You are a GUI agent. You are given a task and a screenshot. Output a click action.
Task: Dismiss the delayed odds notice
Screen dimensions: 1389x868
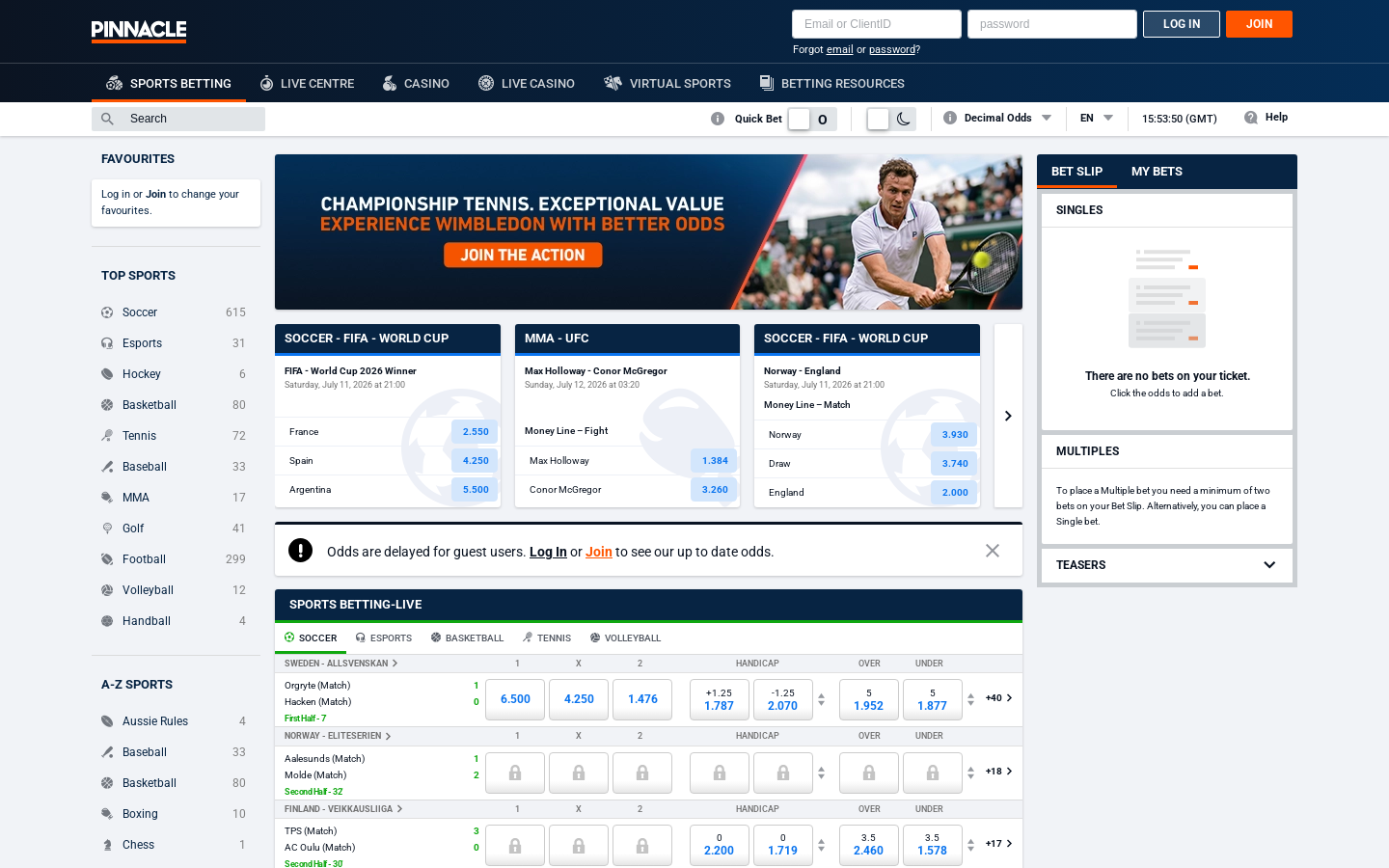(993, 551)
